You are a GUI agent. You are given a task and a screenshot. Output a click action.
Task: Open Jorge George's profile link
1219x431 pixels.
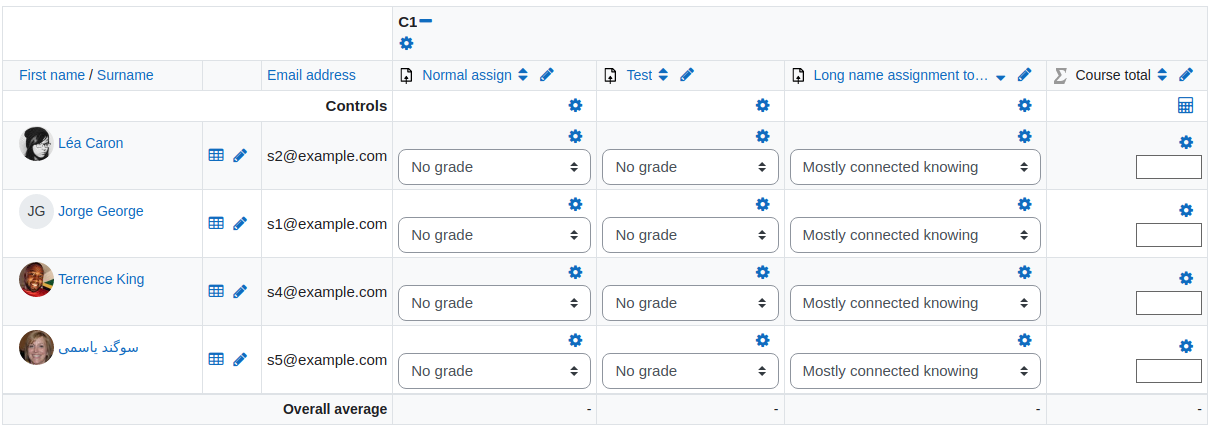tap(101, 211)
